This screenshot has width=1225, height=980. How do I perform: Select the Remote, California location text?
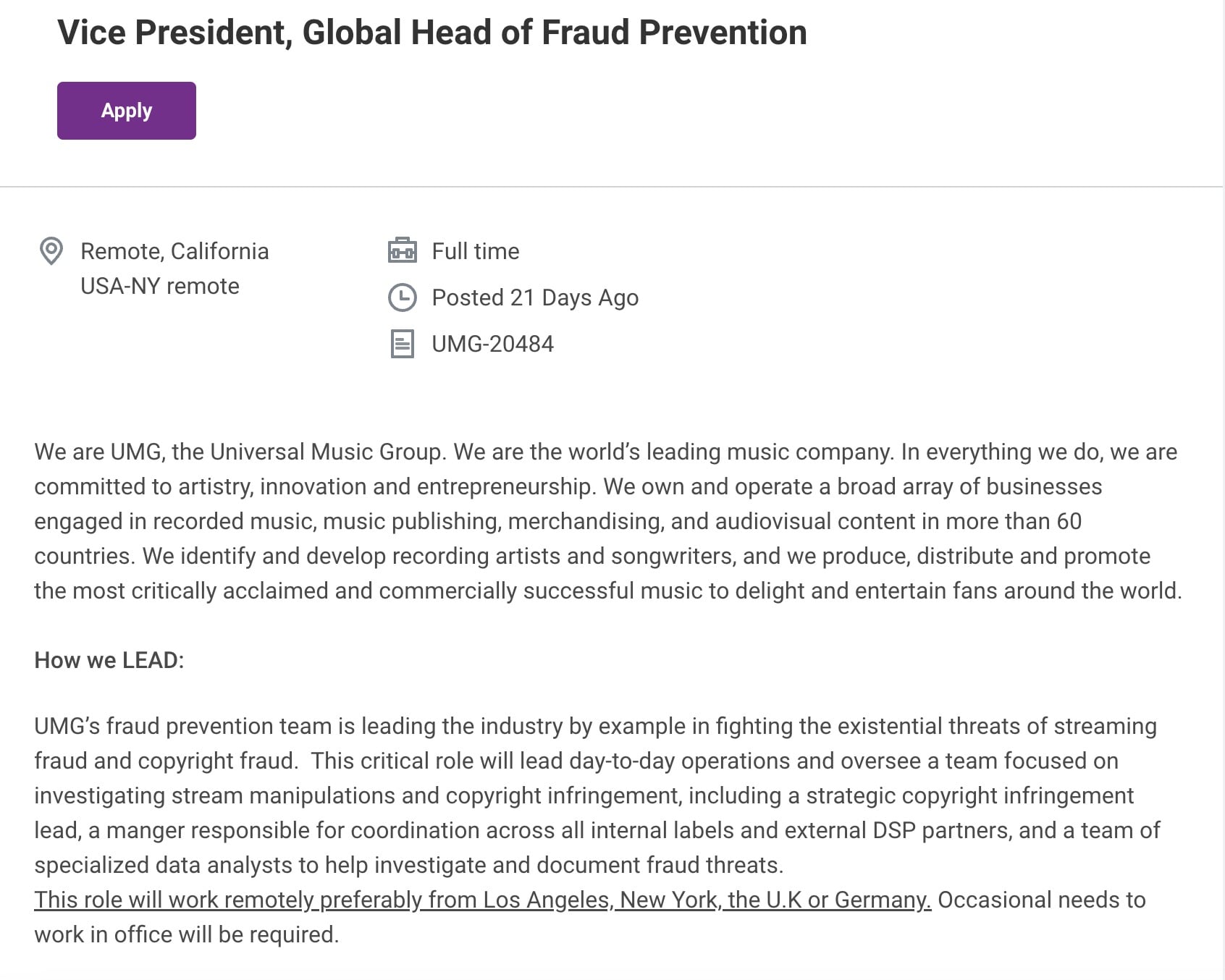point(174,251)
